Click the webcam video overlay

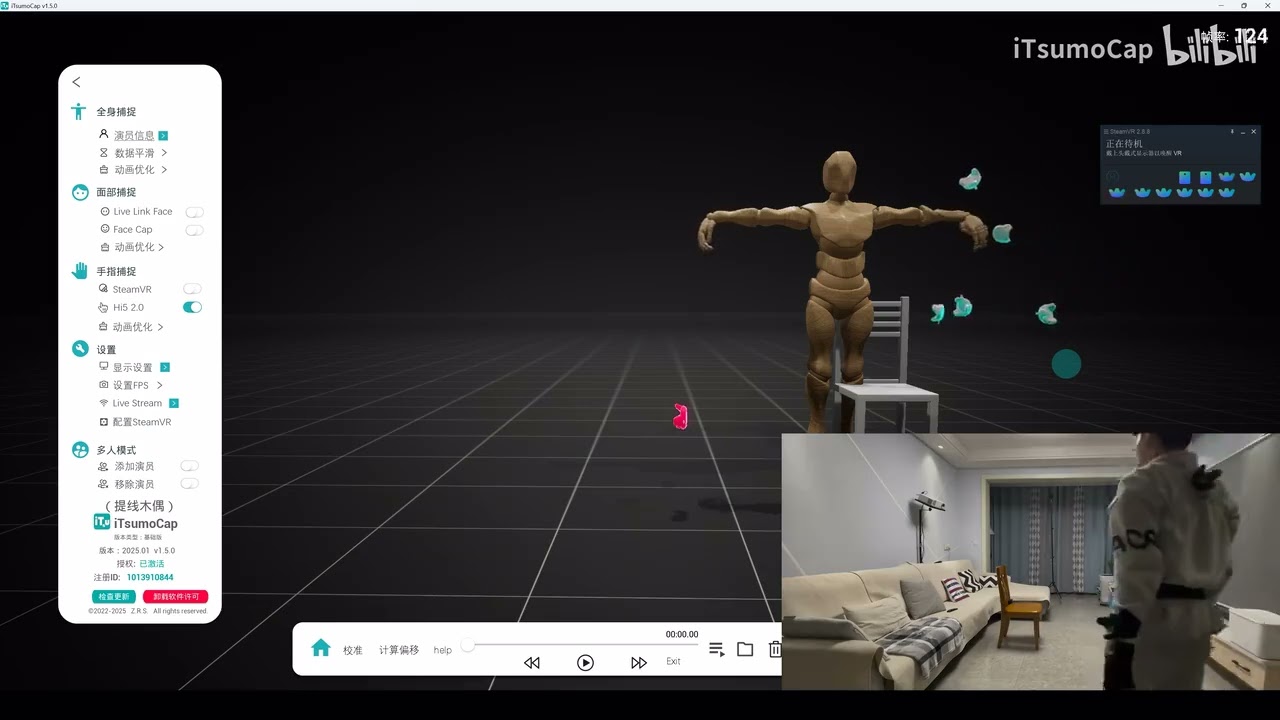click(x=1030, y=561)
